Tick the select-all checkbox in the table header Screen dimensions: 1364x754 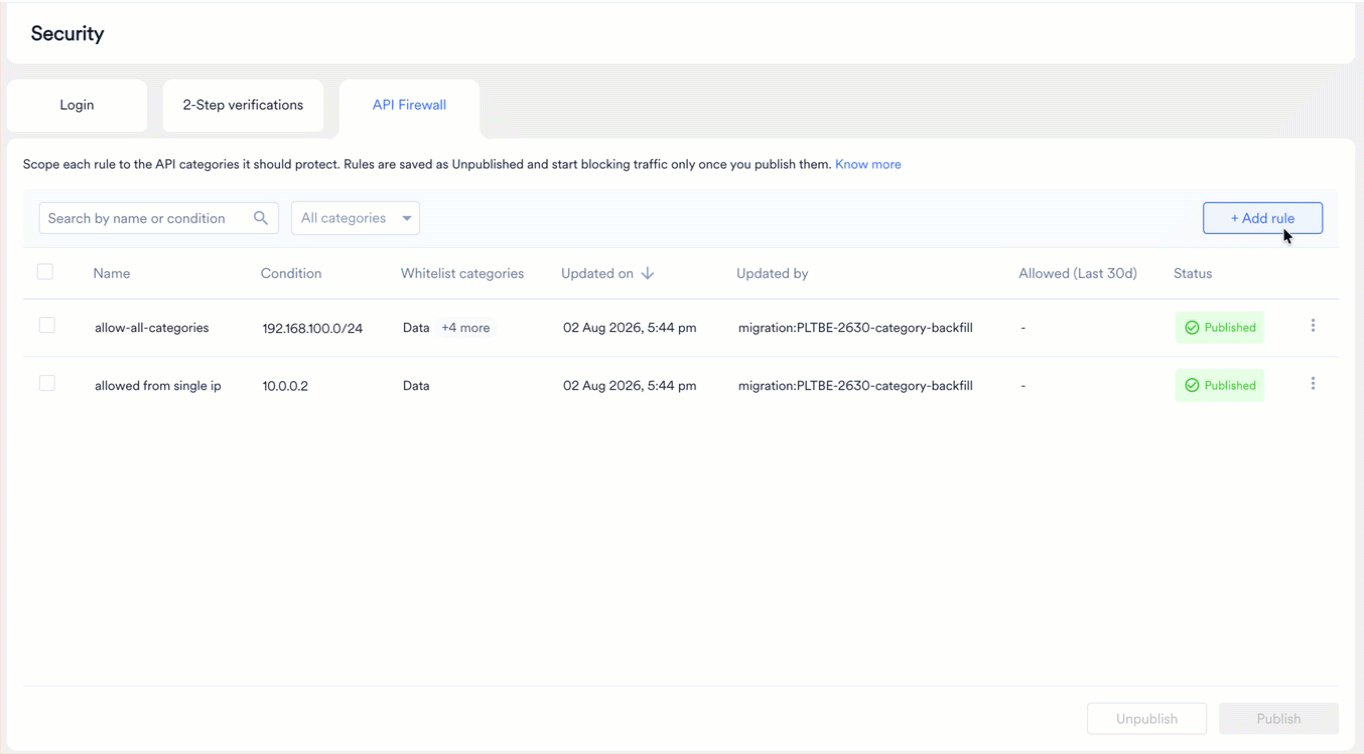(x=45, y=272)
